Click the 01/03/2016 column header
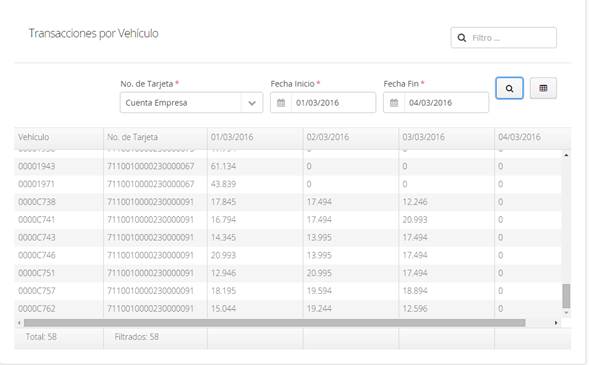 pos(255,137)
